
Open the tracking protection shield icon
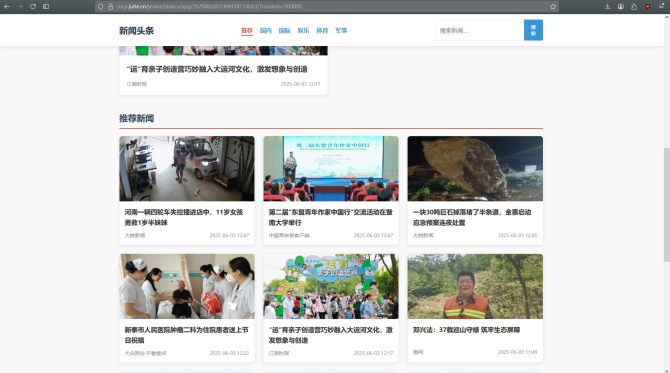101,6
